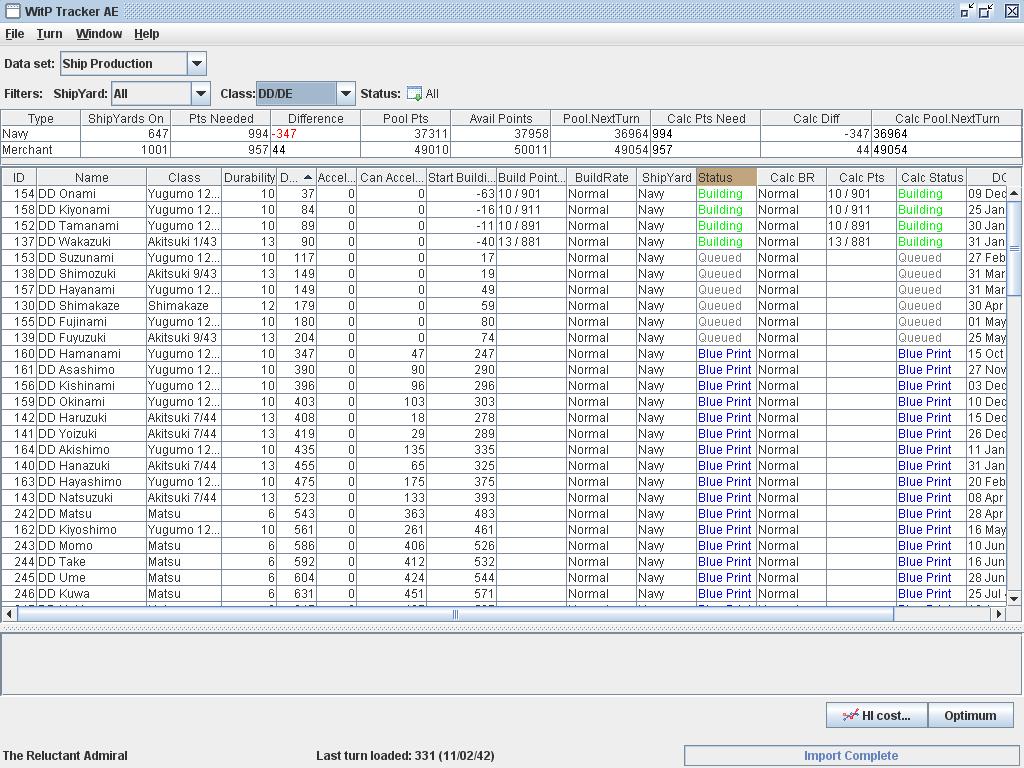Click the Status filter icon beside All

[x=414, y=94]
